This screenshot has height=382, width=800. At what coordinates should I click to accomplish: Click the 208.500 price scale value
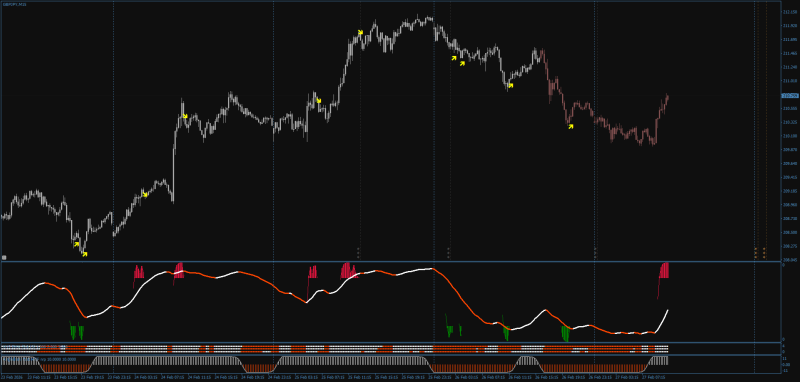[x=789, y=232]
